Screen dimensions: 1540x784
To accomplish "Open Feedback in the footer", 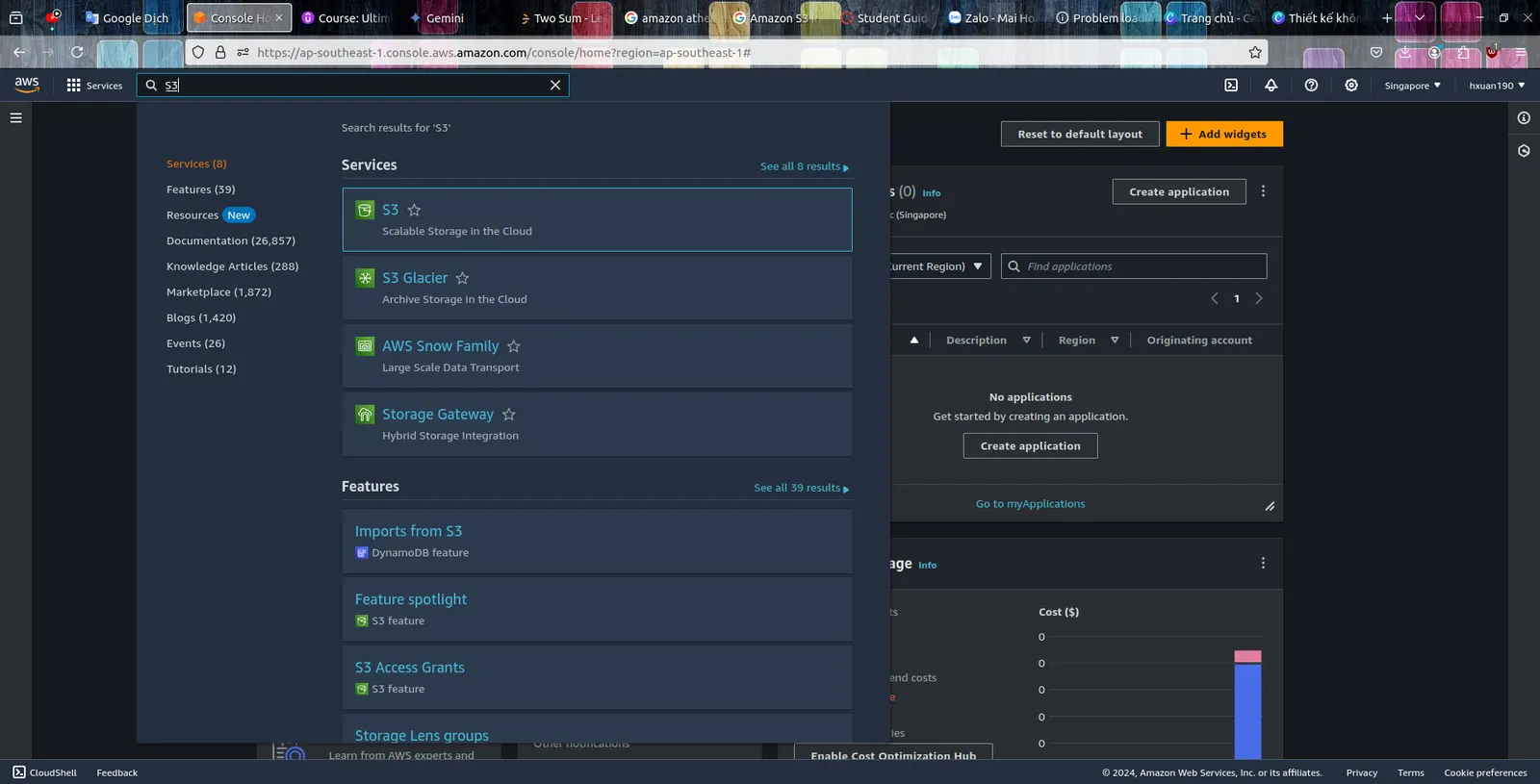I will [117, 772].
